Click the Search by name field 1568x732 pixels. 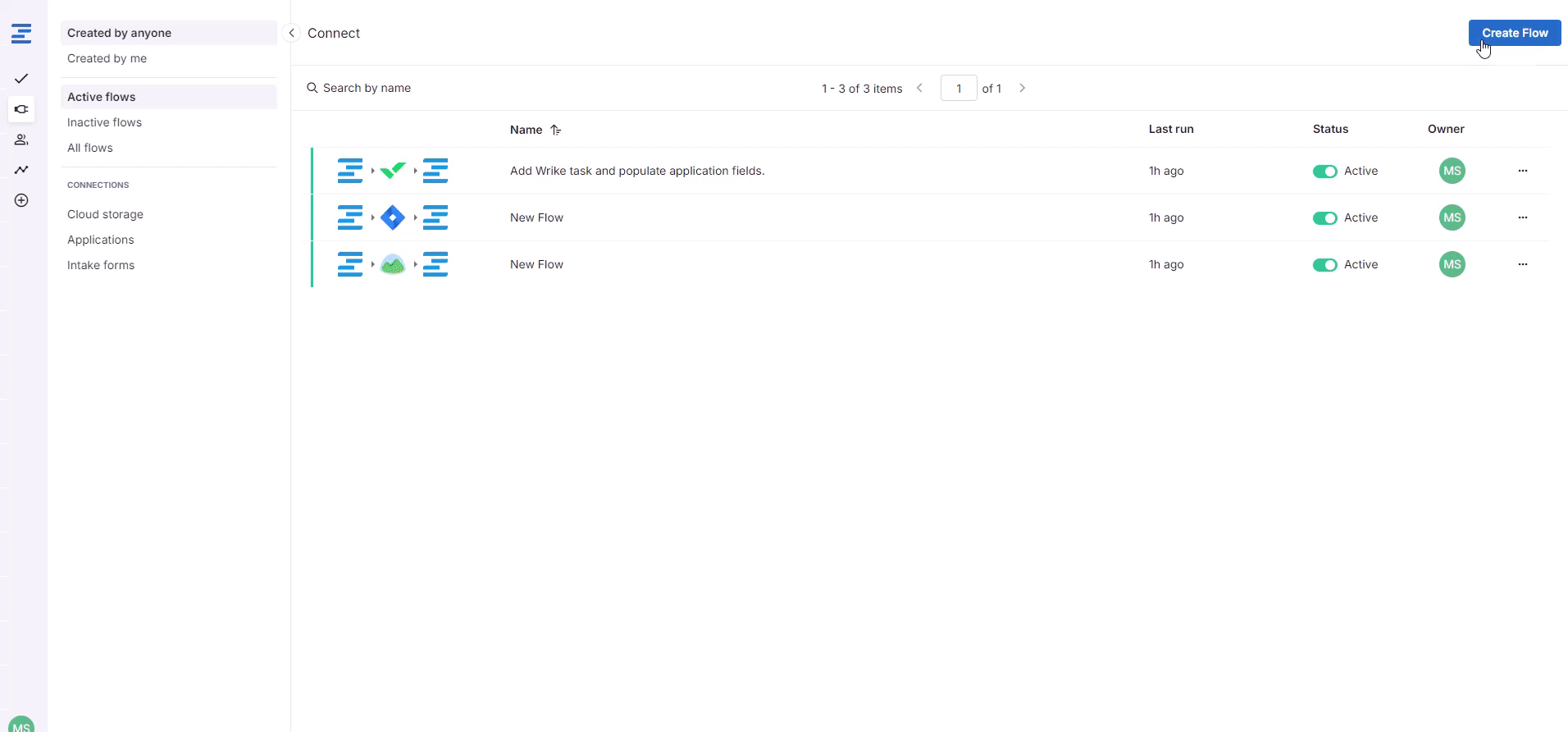(367, 88)
